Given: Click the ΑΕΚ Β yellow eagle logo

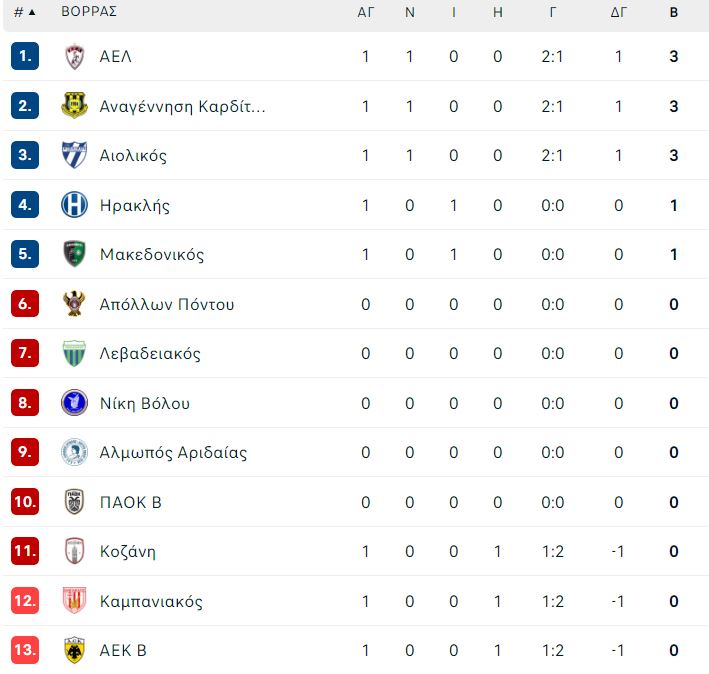Looking at the screenshot, I should (x=75, y=650).
